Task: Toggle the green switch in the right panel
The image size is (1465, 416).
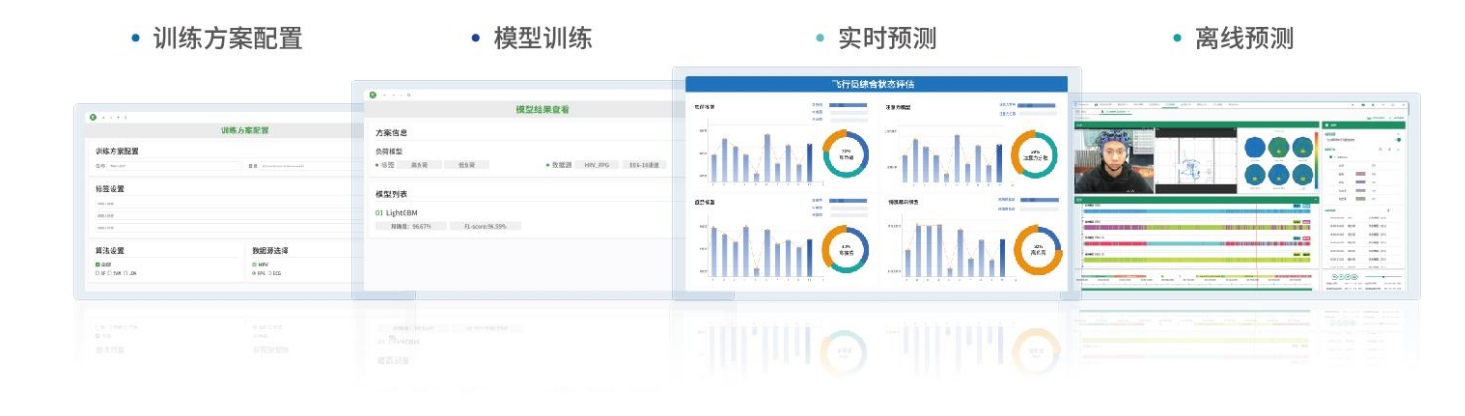Action: (x=1398, y=139)
